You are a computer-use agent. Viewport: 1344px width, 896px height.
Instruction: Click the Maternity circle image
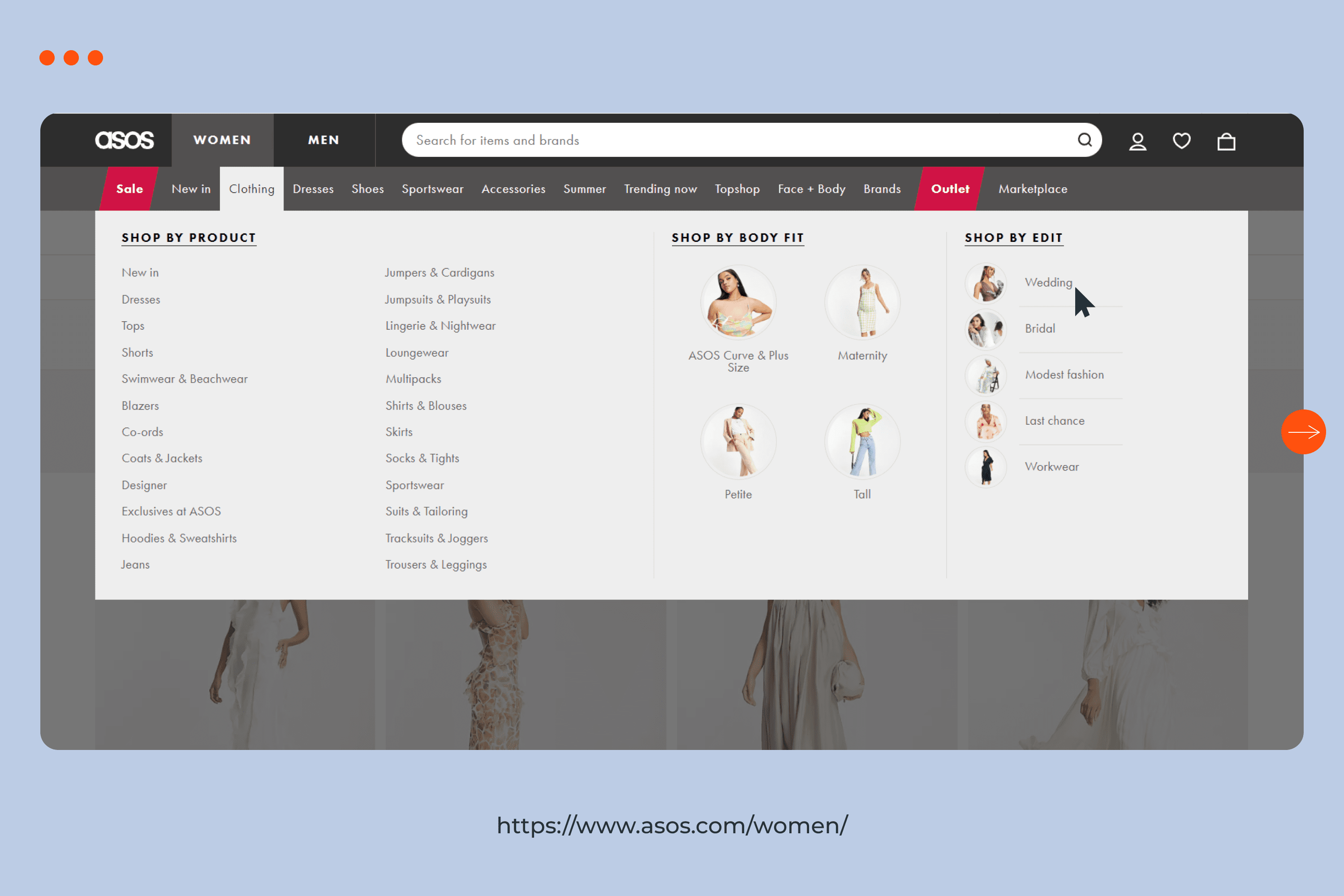click(862, 302)
